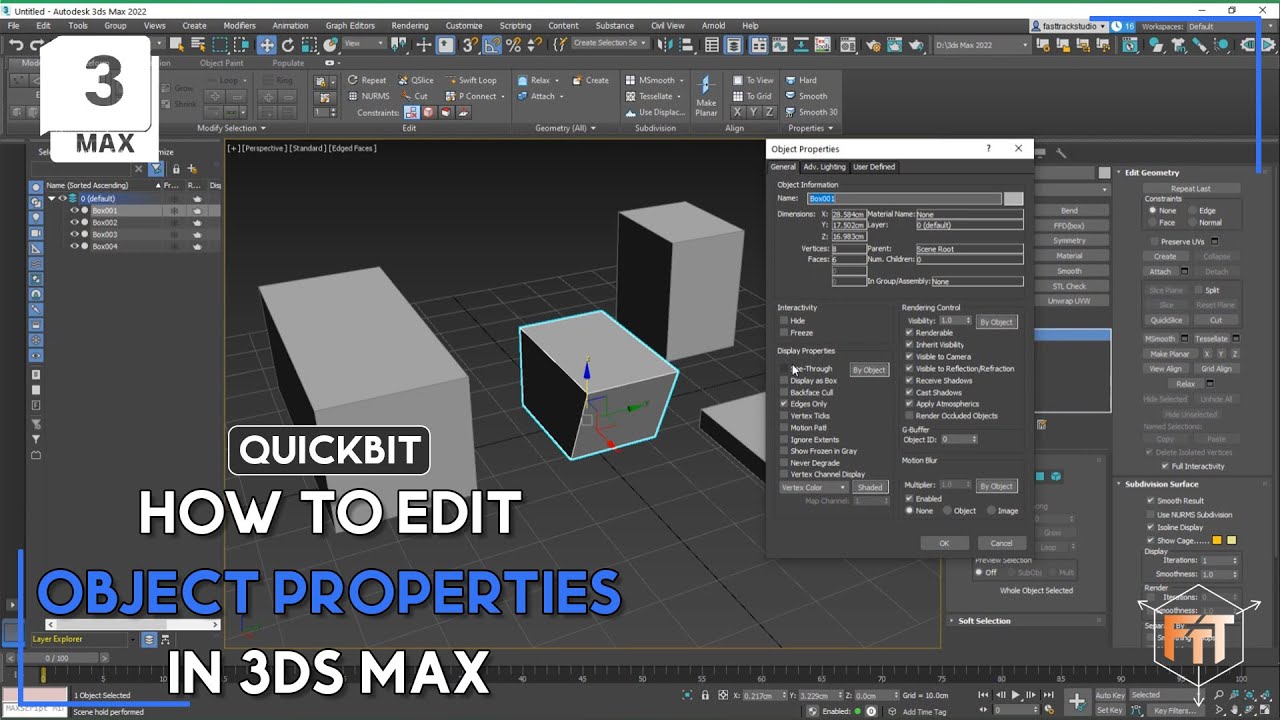Expand the Properties ribbon panel

point(811,128)
